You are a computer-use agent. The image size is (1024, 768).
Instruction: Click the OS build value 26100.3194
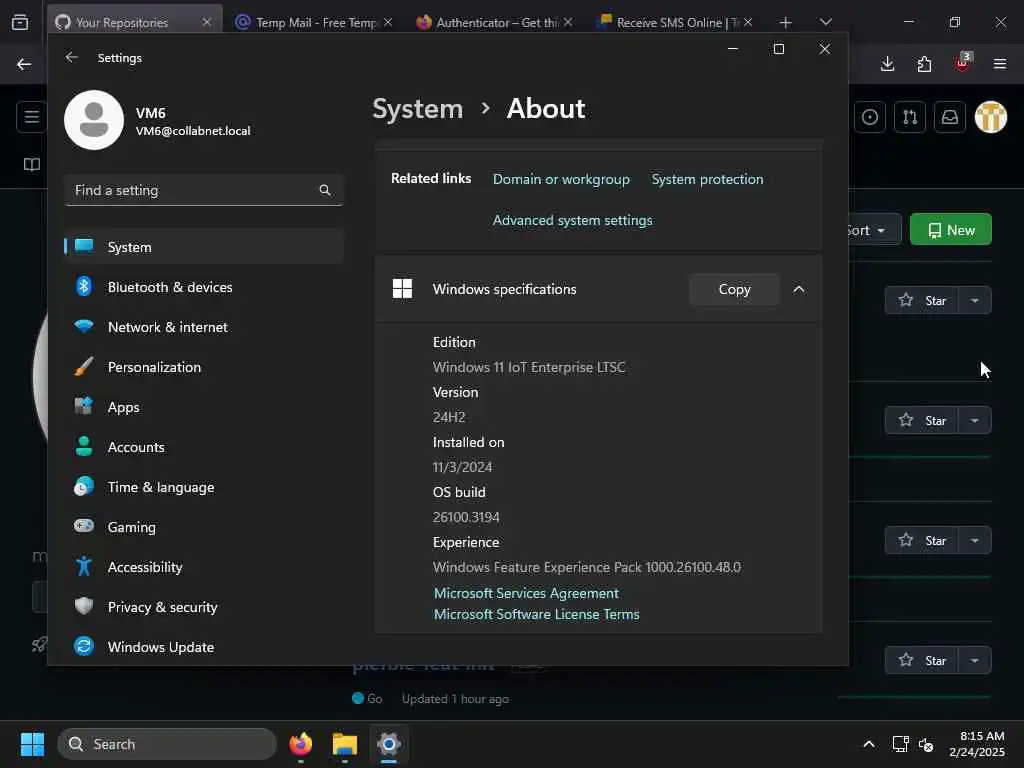466,517
